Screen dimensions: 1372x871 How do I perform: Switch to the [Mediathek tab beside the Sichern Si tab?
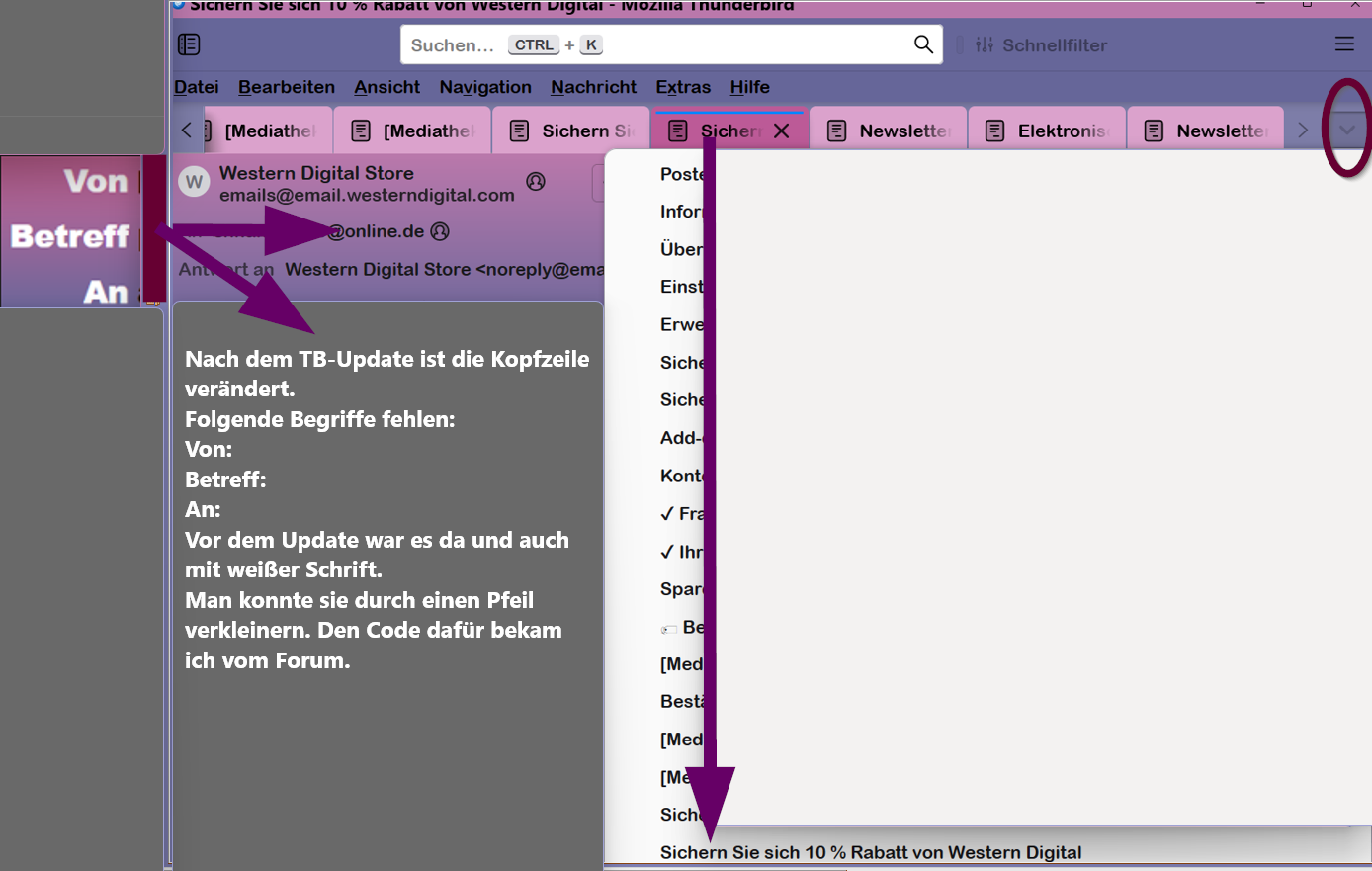[413, 131]
